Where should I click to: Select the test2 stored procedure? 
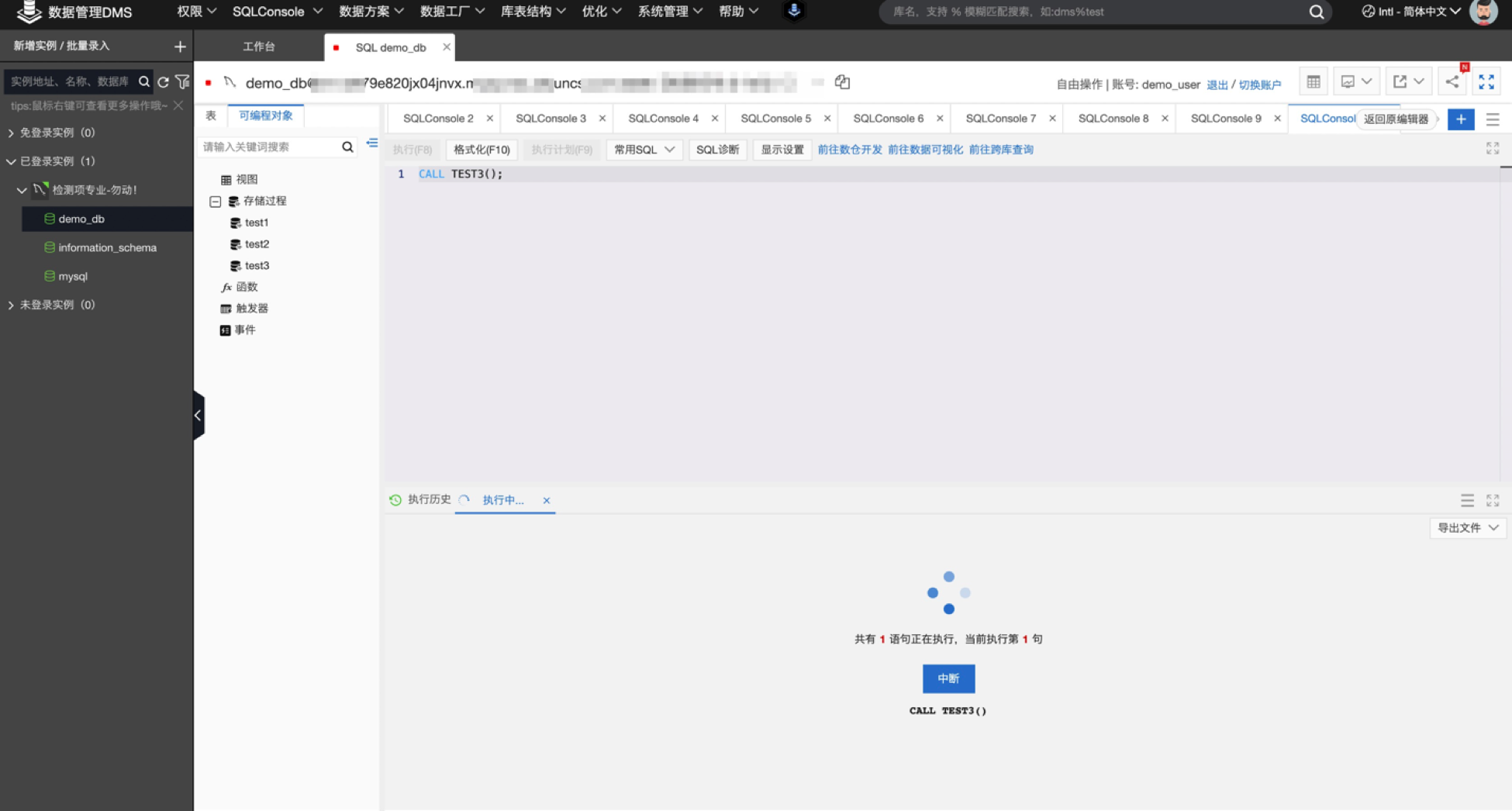[257, 244]
